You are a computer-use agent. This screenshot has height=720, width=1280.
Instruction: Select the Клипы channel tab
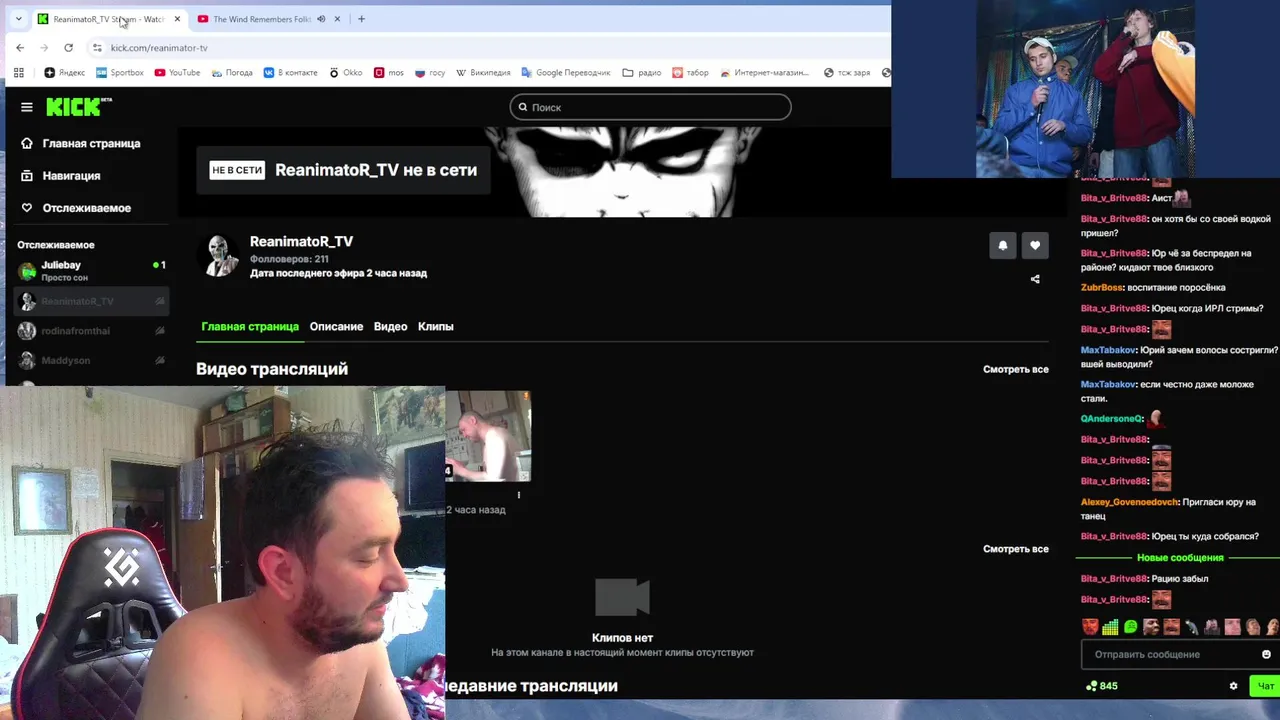tap(435, 327)
